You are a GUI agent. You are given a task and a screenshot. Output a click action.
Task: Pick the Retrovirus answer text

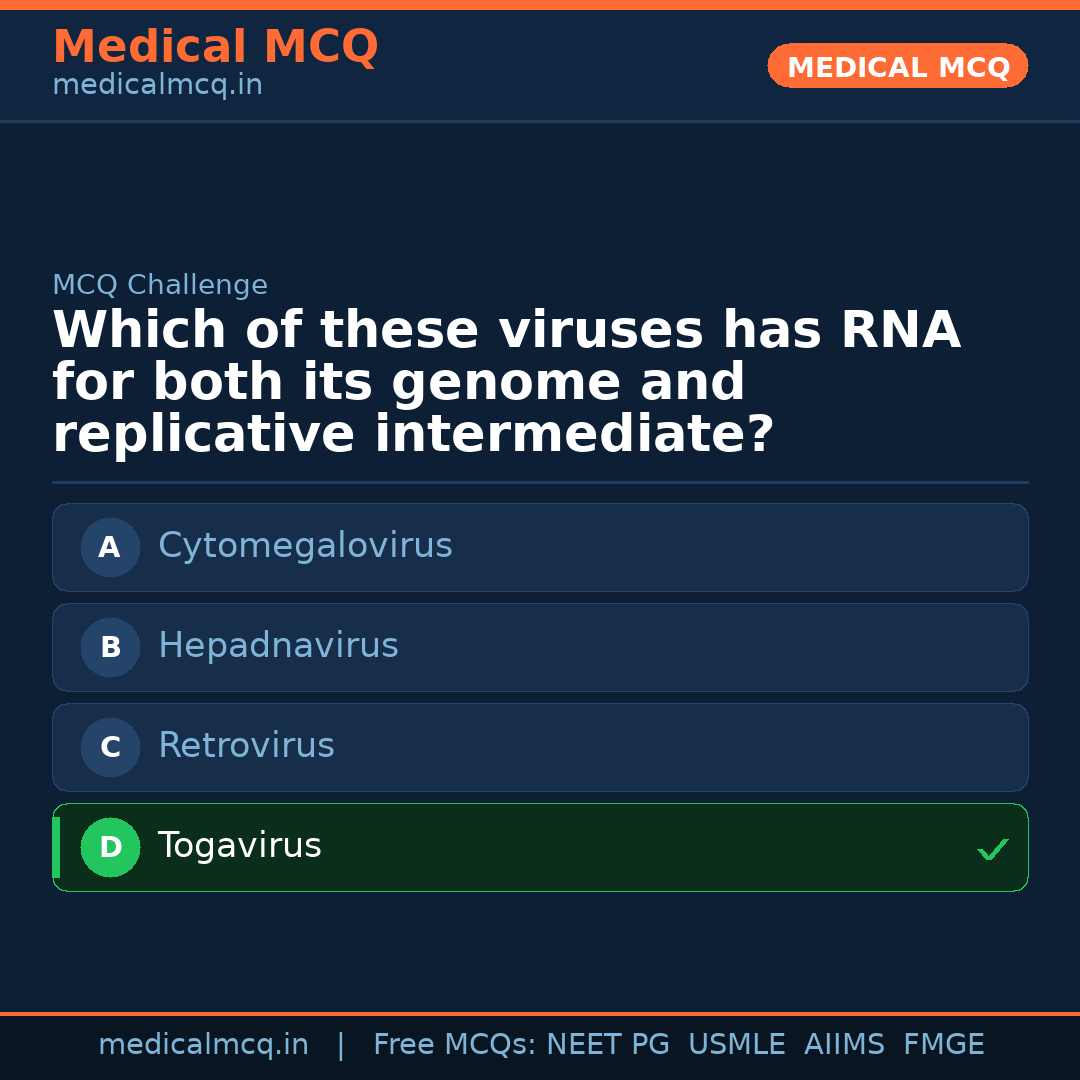[x=246, y=746]
